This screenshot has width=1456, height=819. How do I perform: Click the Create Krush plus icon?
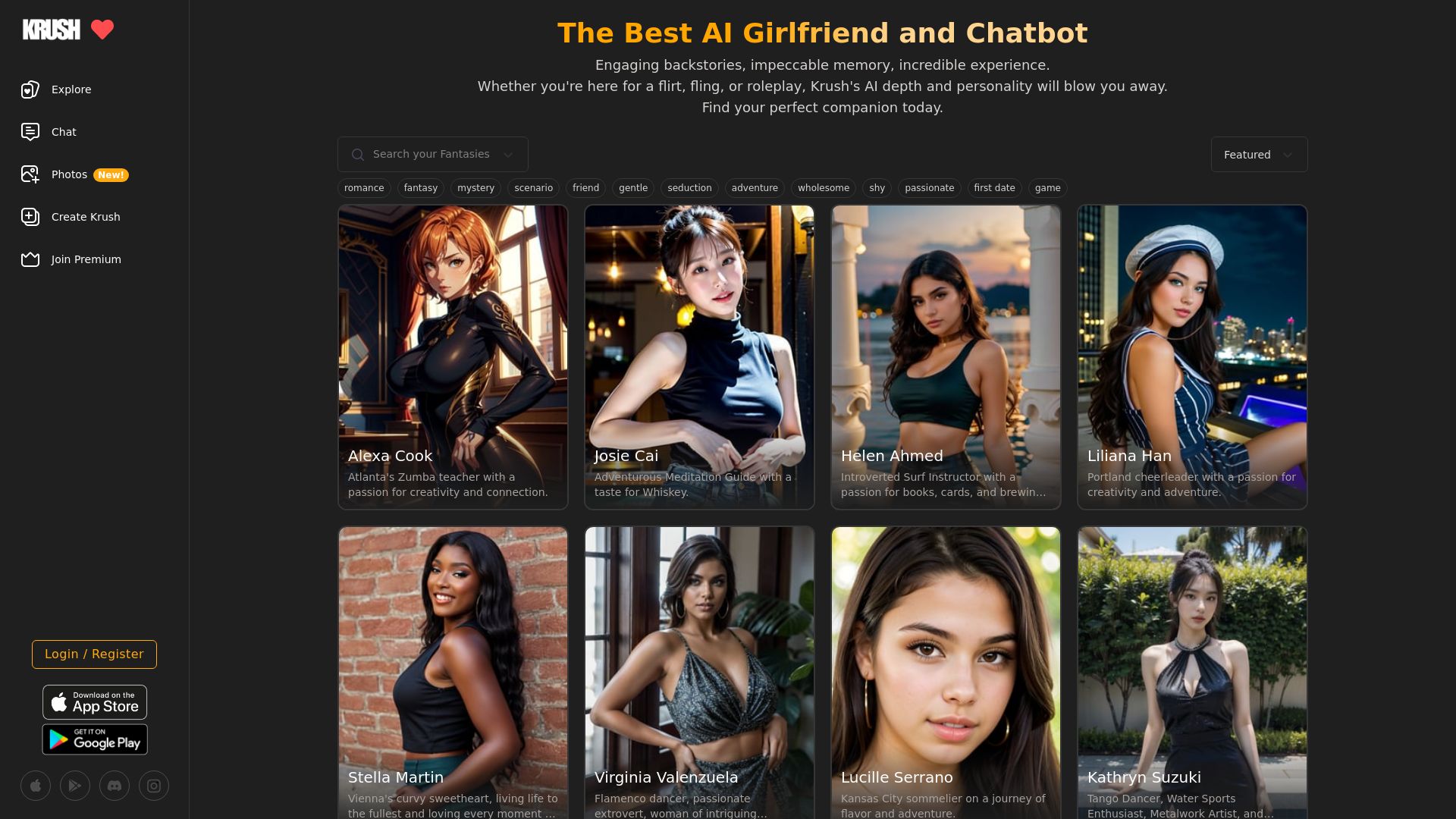click(x=30, y=217)
